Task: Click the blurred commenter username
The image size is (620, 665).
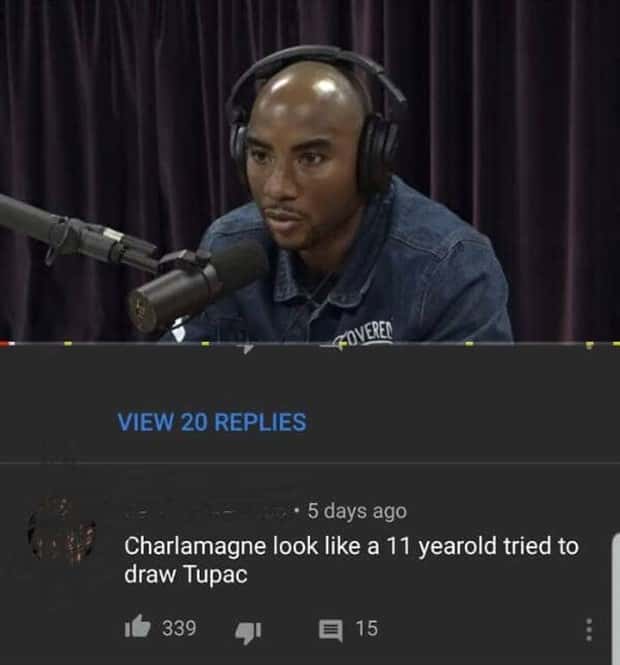Action: tap(205, 511)
